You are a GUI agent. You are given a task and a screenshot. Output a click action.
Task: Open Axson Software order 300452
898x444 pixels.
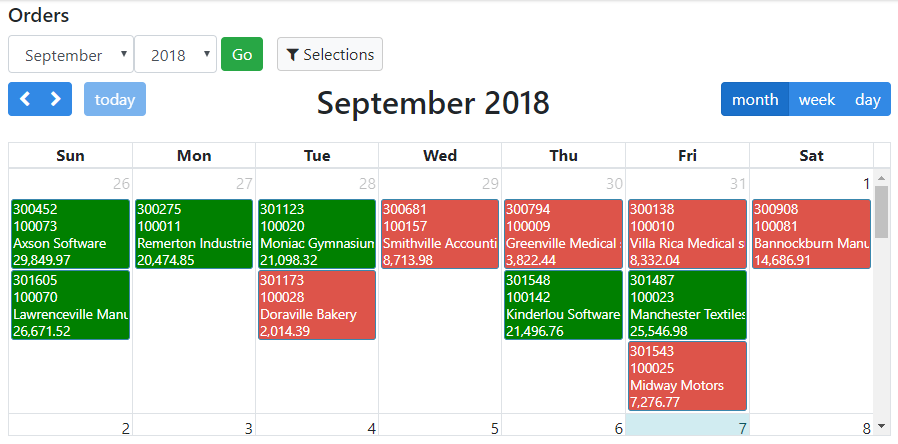70,234
